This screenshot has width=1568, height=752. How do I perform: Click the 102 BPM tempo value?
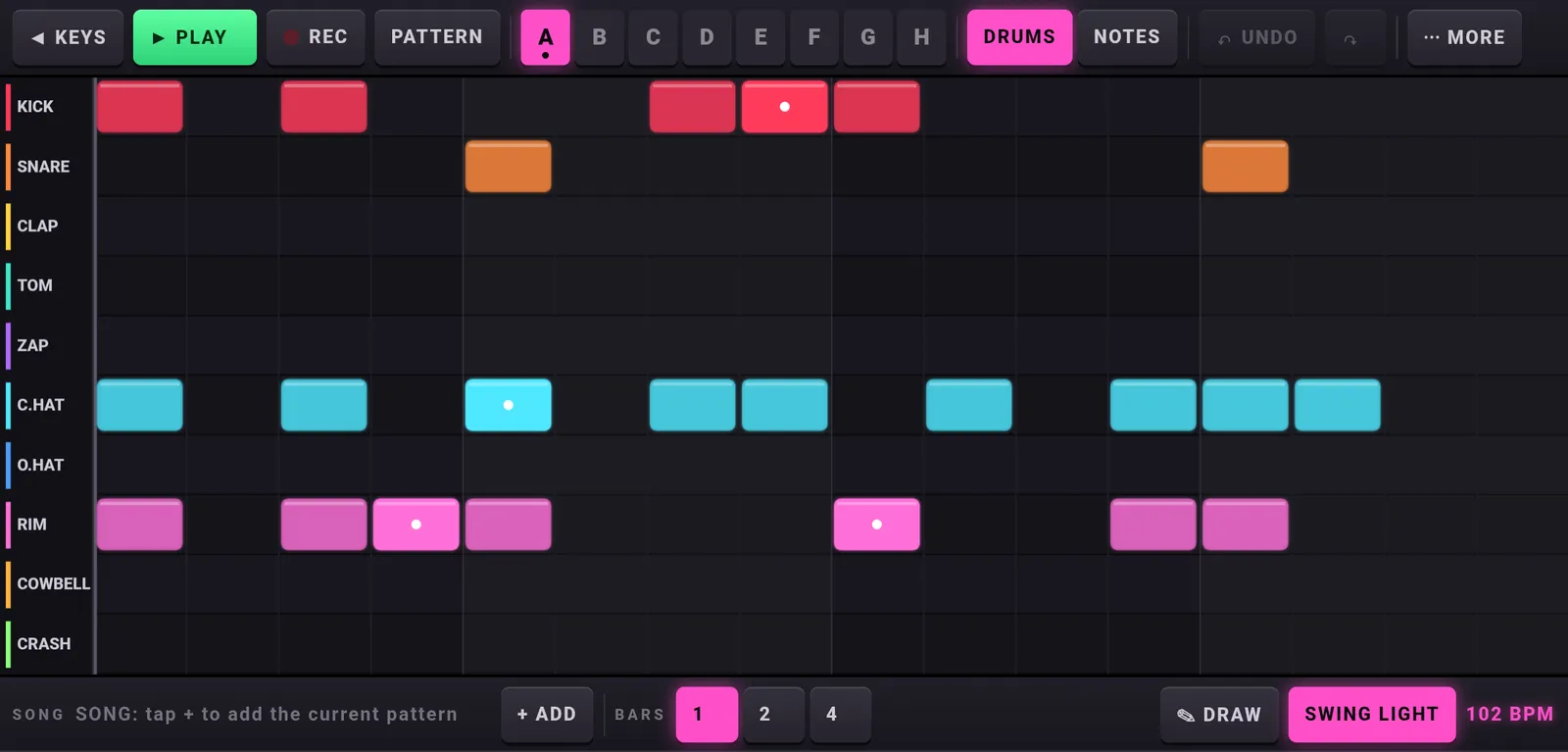pyautogui.click(x=1509, y=715)
